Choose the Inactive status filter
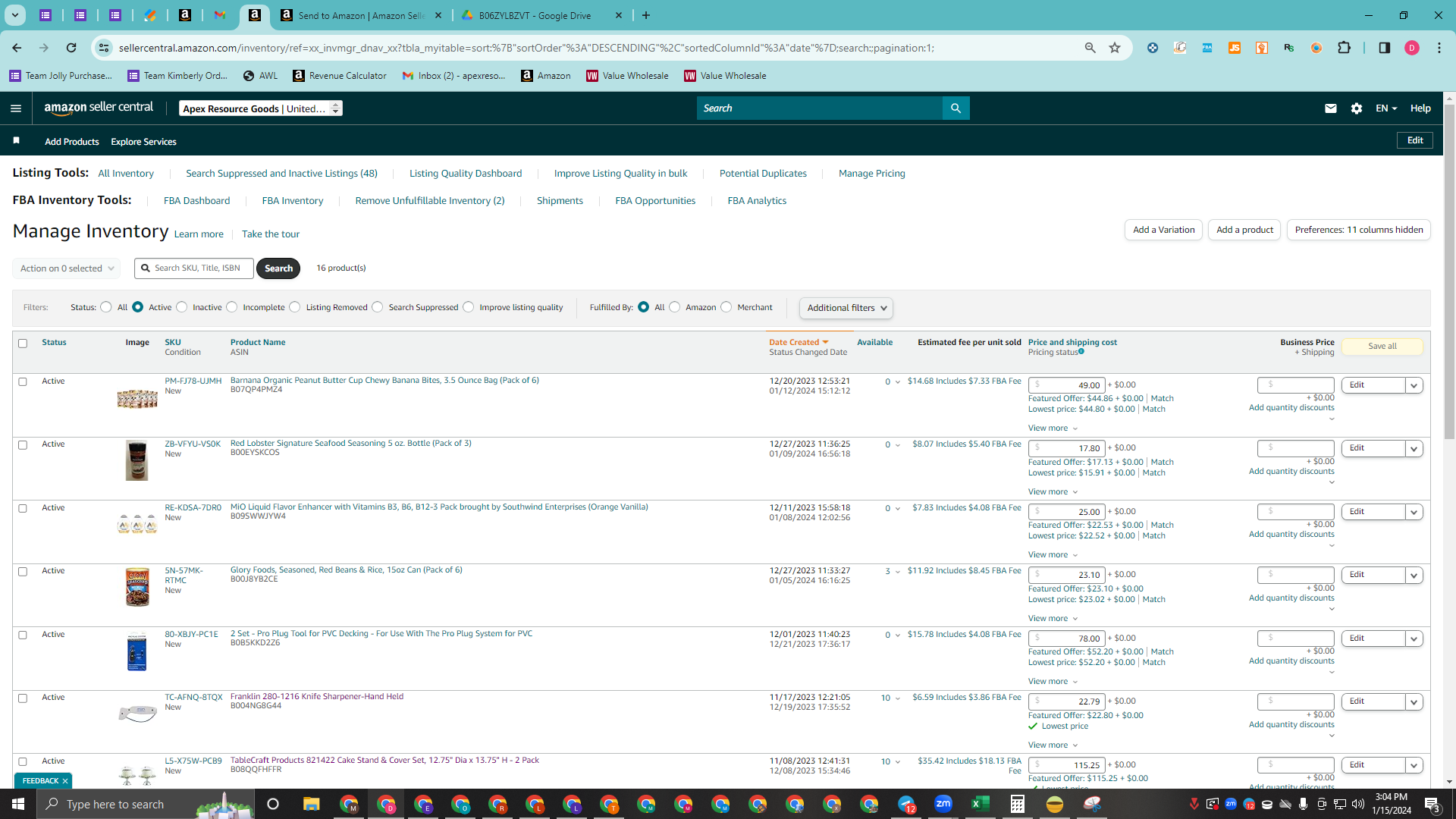The height and width of the screenshot is (819, 1456). pyautogui.click(x=182, y=307)
